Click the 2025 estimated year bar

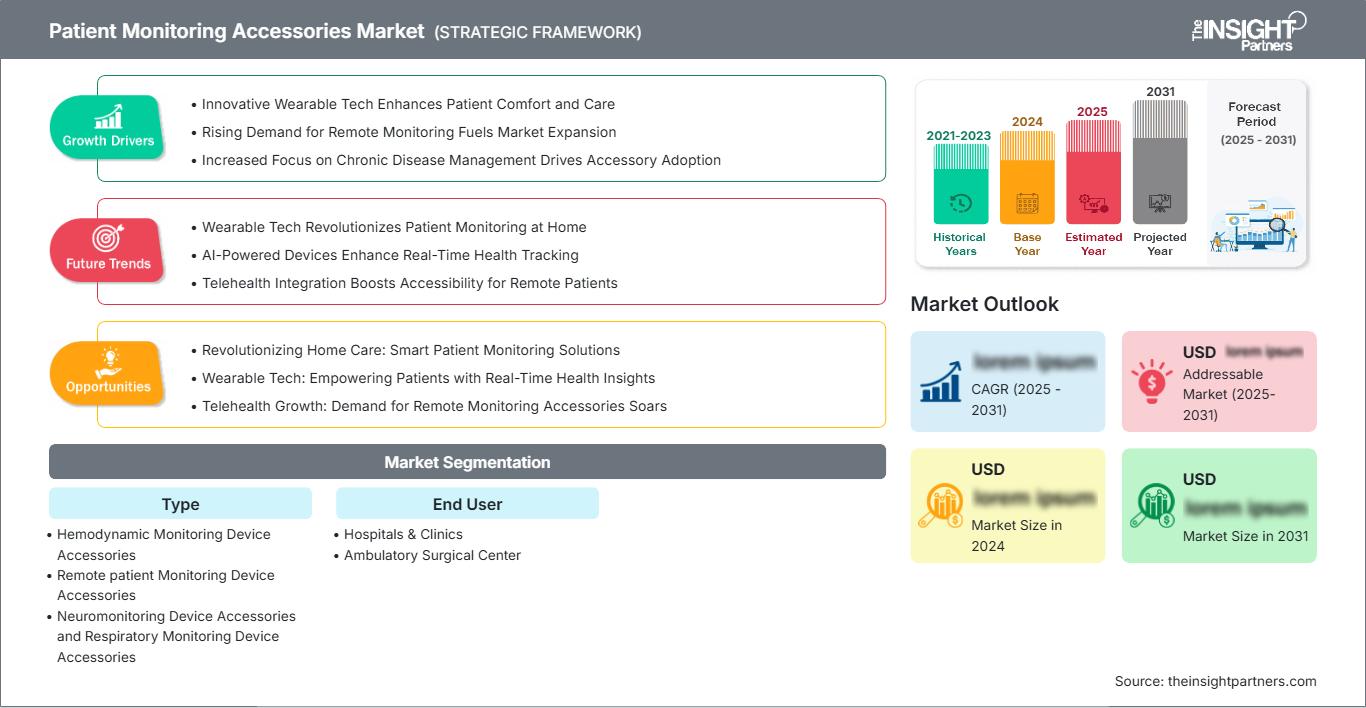pos(1093,172)
